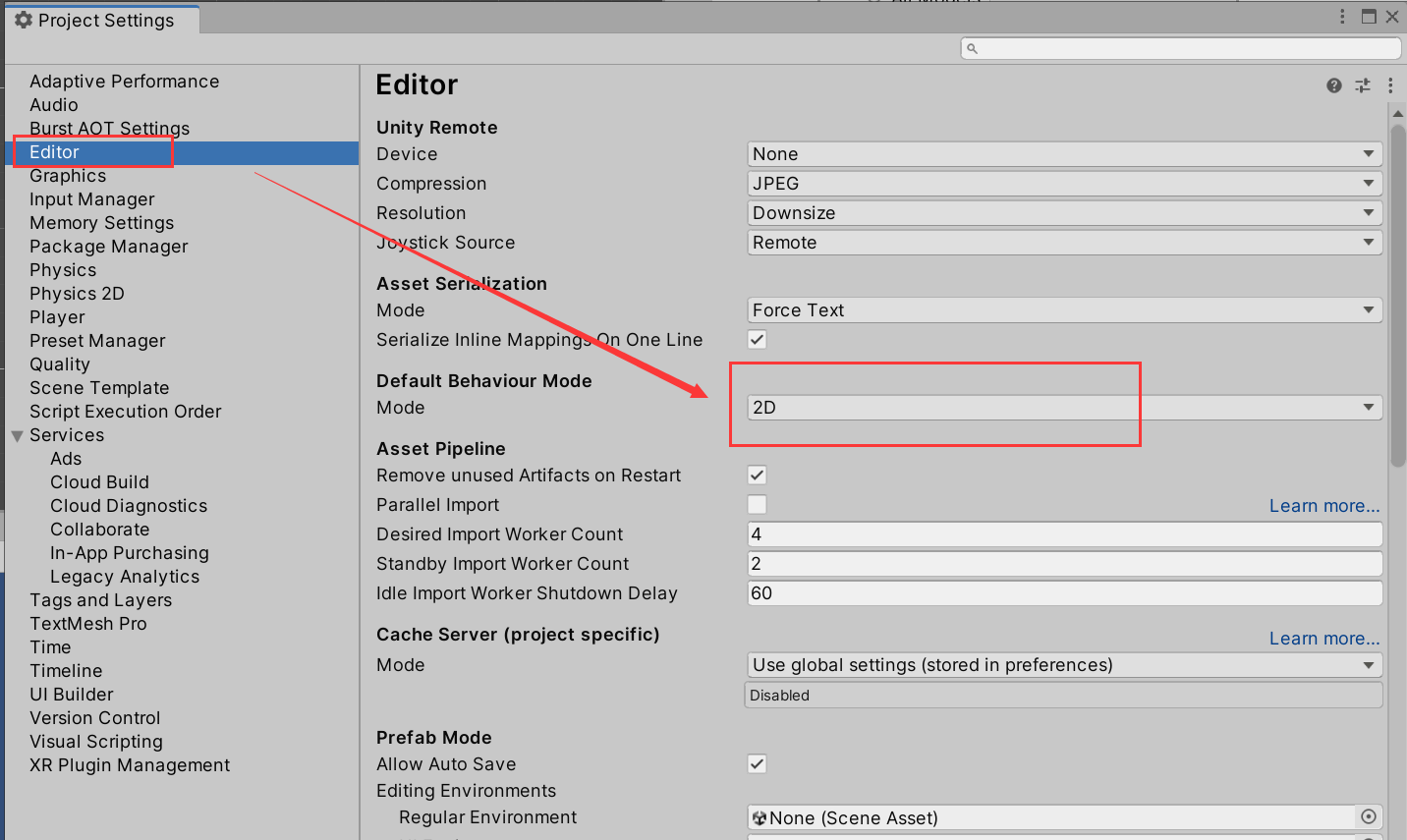Screen dimensions: 1407x840
Task: Select the Quality settings category
Action: point(60,364)
